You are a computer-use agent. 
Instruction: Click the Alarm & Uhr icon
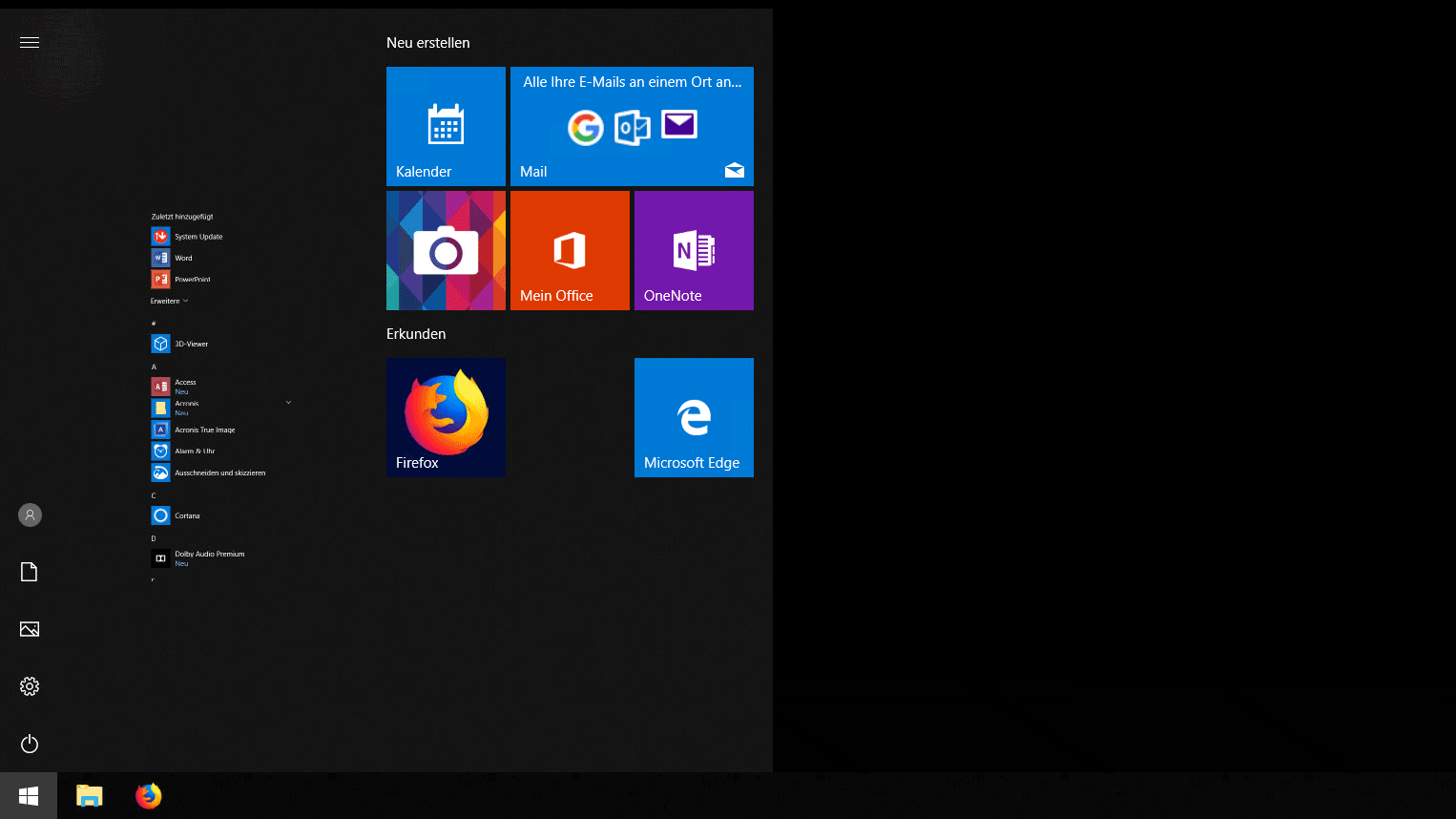pos(160,451)
